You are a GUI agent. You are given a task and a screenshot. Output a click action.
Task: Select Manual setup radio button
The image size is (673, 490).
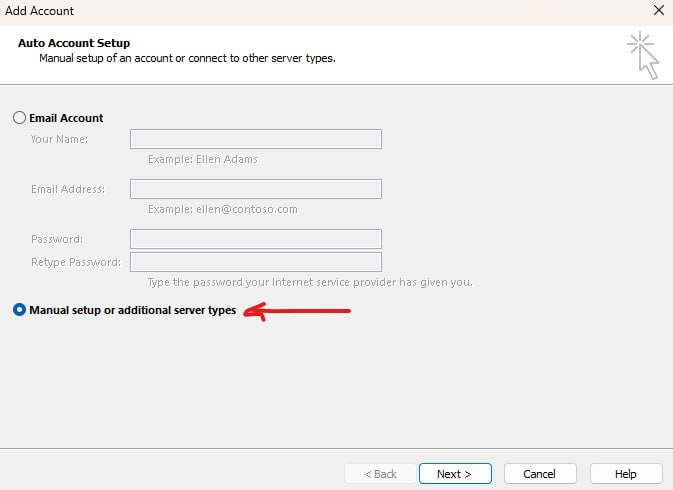19,310
